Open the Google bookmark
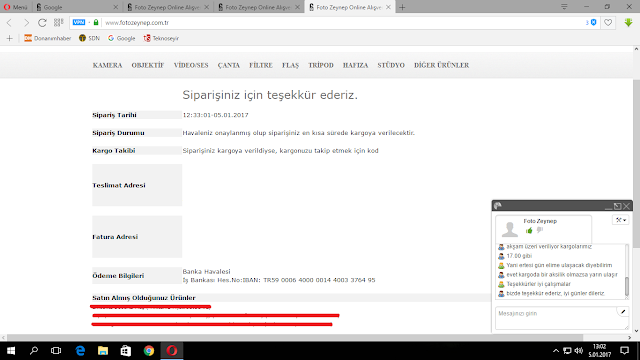 (x=121, y=38)
